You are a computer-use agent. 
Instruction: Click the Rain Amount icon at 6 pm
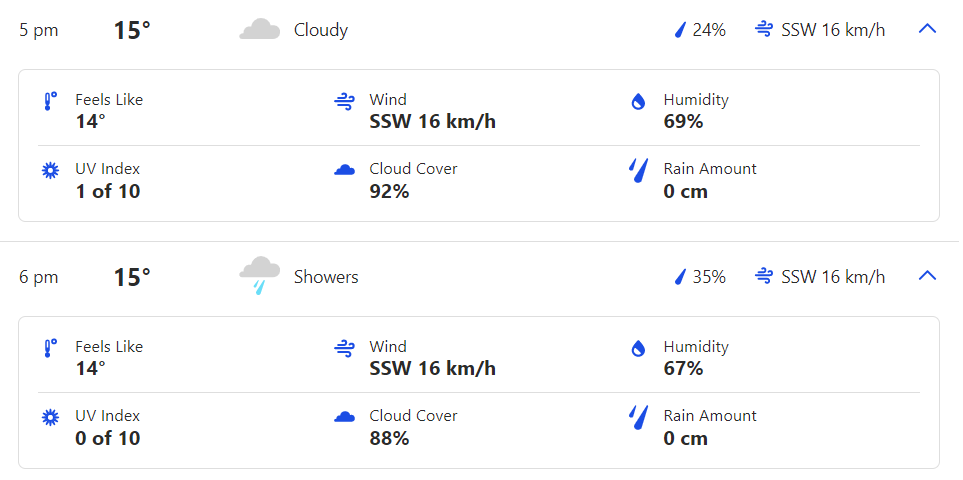click(638, 417)
